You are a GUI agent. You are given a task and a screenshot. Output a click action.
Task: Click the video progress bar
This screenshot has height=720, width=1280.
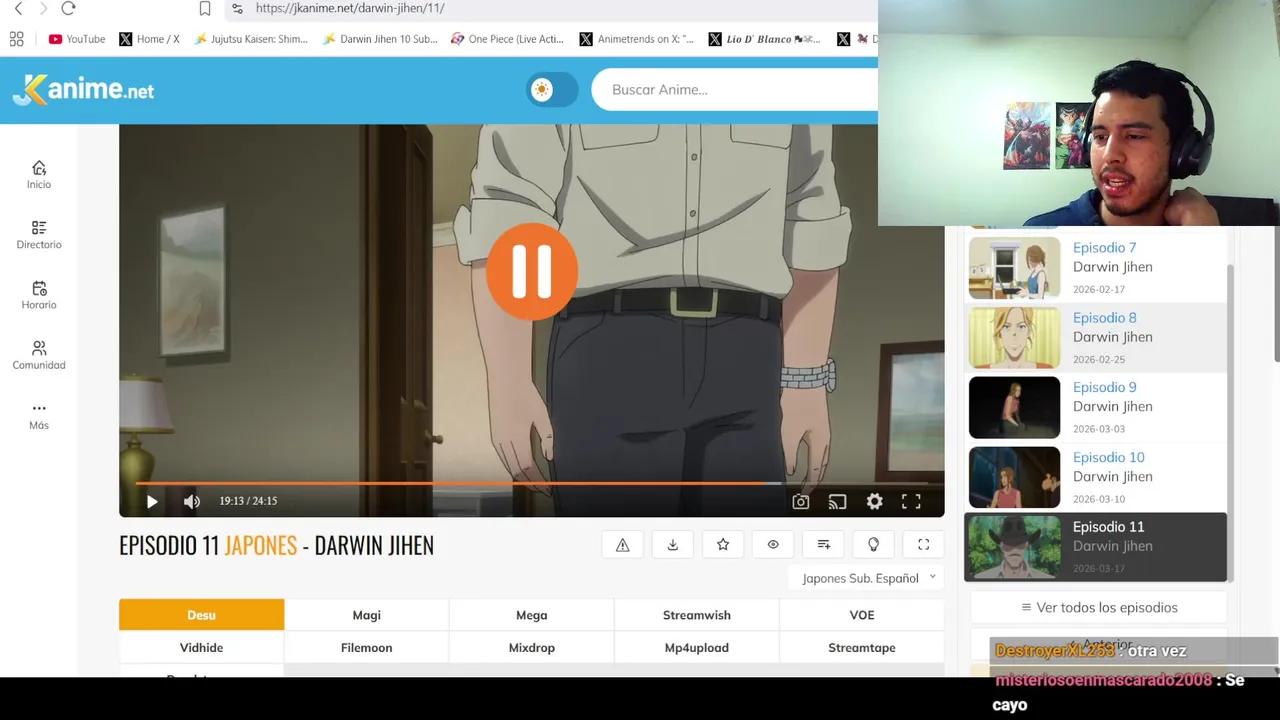click(x=531, y=483)
